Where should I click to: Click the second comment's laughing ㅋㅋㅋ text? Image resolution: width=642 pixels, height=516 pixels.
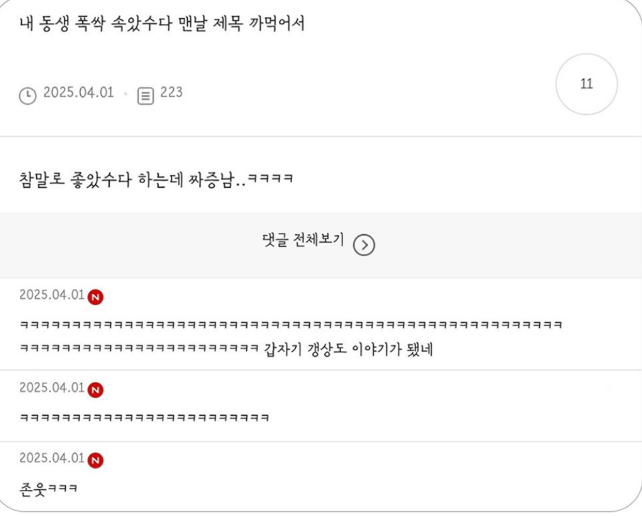pyautogui.click(x=144, y=418)
